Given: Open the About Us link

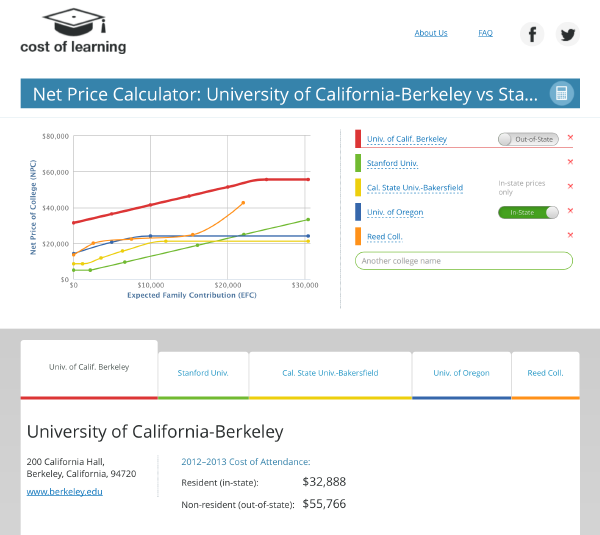Looking at the screenshot, I should pyautogui.click(x=431, y=33).
